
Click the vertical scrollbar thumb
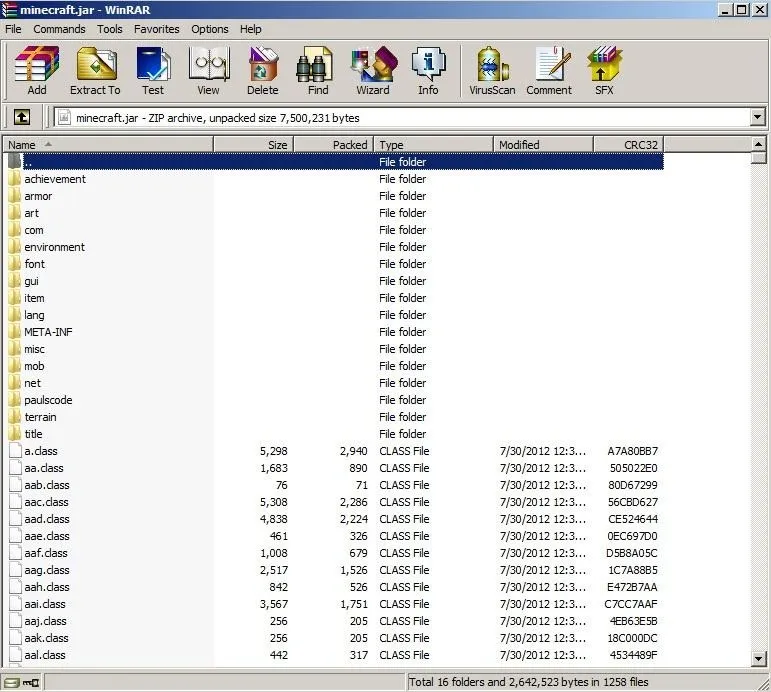coord(759,158)
